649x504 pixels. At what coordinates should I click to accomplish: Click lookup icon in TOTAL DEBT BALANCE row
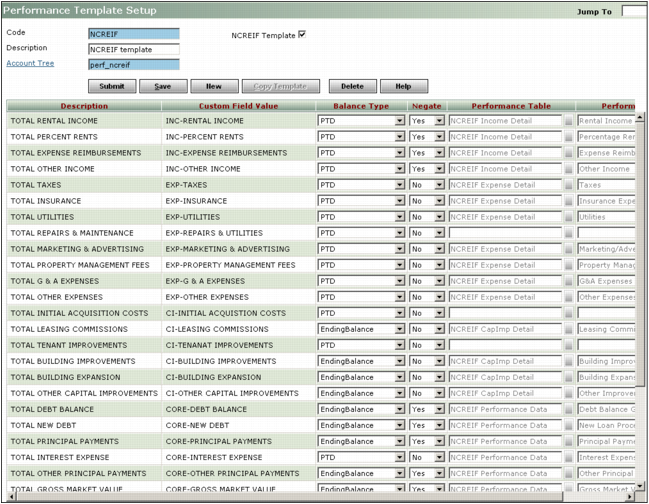click(569, 409)
